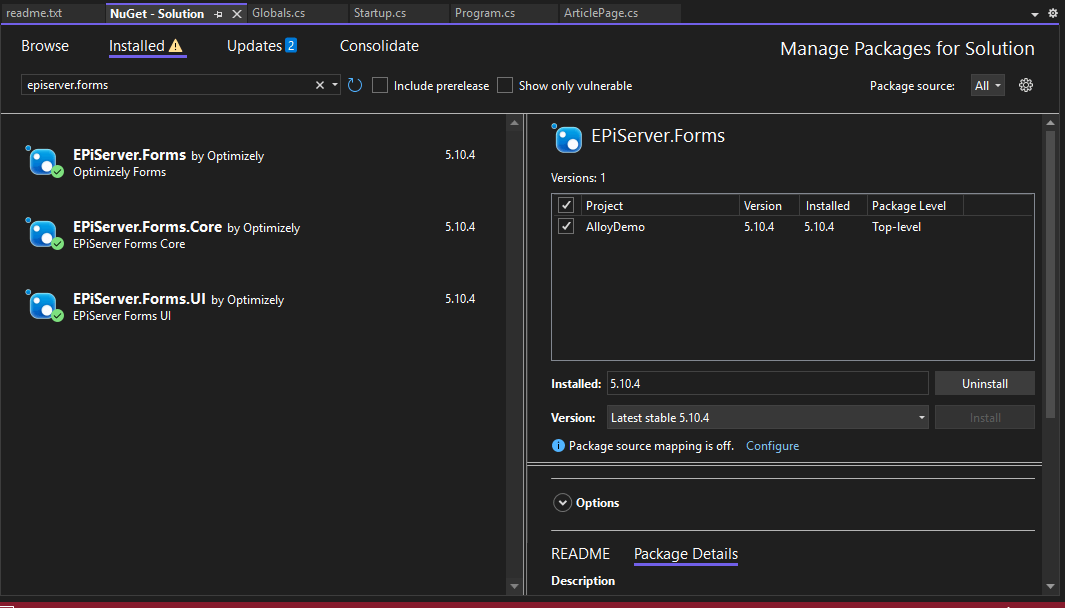Select the EPiServer.Forms.UI package icon
1065x608 pixels.
pos(45,306)
